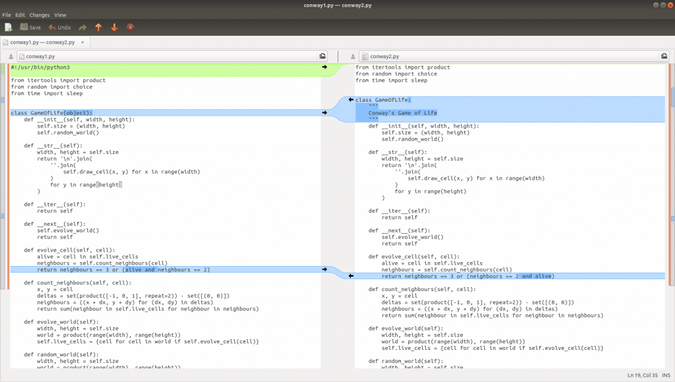The width and height of the screenshot is (675, 382).
Task: Open the Edit menu
Action: coord(20,15)
